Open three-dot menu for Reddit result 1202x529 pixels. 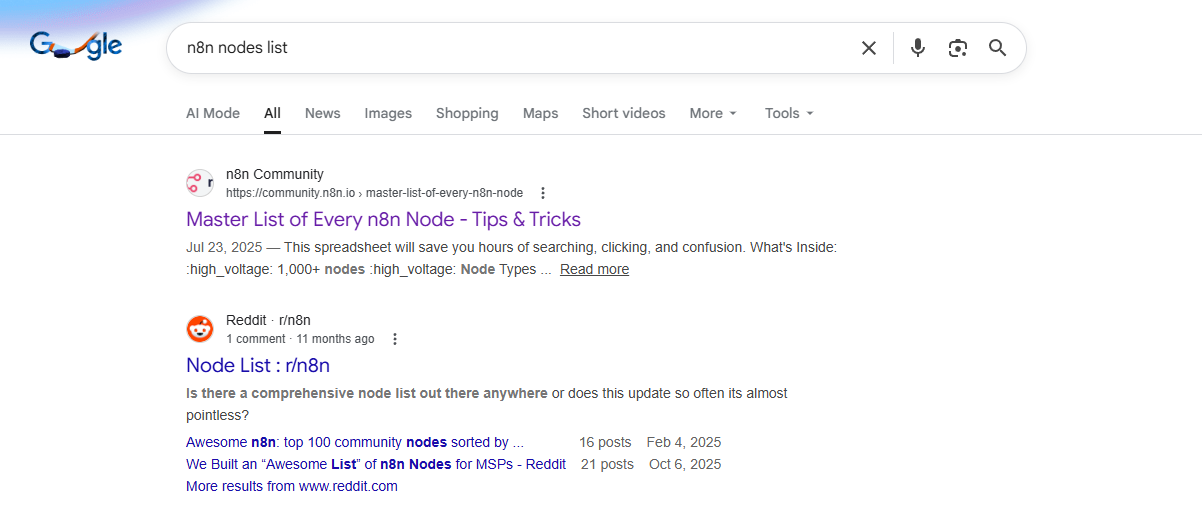pyautogui.click(x=395, y=339)
